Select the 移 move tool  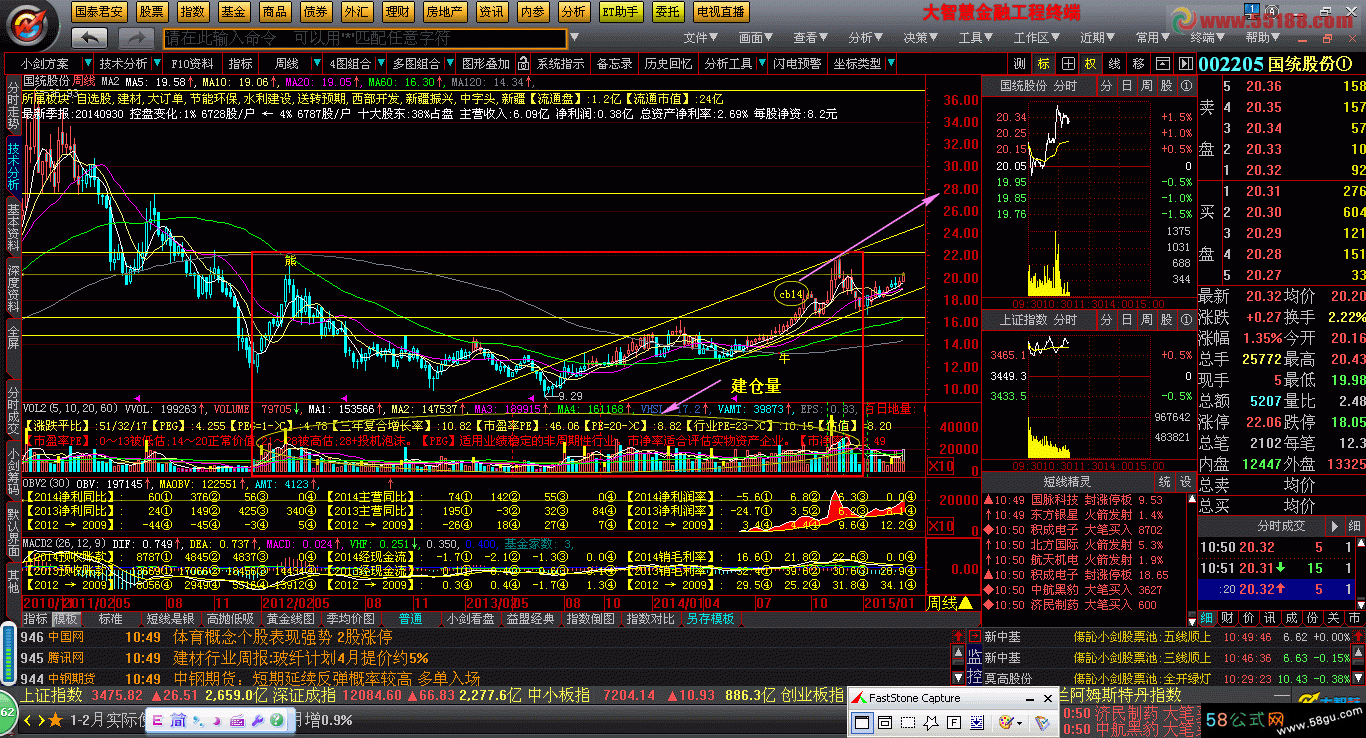click(1138, 64)
